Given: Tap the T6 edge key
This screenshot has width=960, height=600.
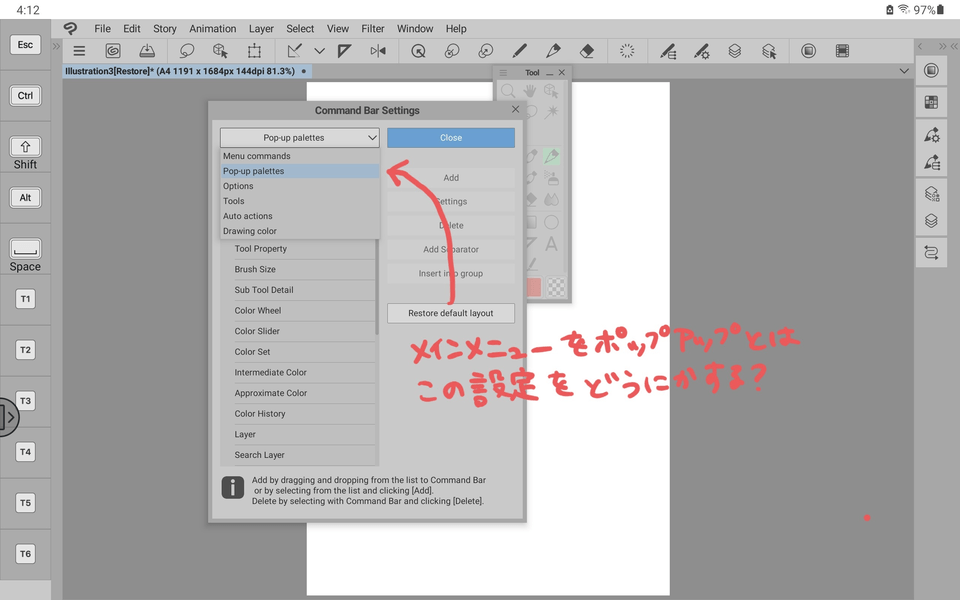Looking at the screenshot, I should 25,554.
